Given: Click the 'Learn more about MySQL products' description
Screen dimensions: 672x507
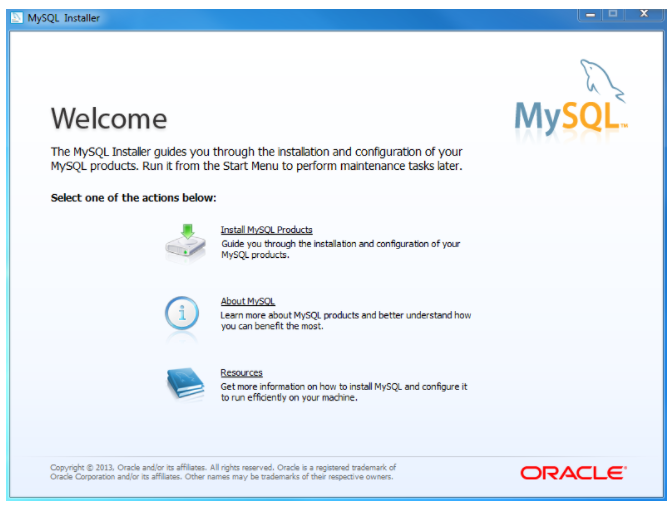Looking at the screenshot, I should (x=345, y=321).
